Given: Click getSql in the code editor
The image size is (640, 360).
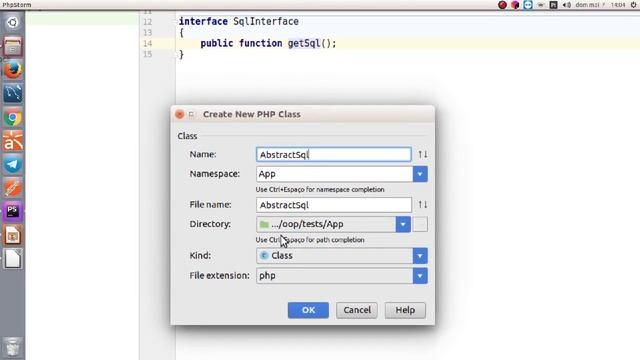Looking at the screenshot, I should pyautogui.click(x=304, y=43).
